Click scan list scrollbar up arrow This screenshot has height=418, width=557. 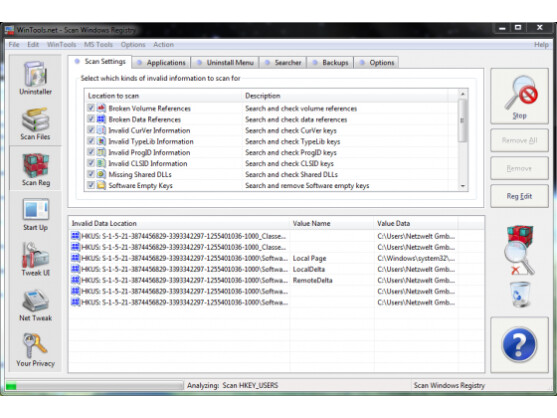coord(463,94)
